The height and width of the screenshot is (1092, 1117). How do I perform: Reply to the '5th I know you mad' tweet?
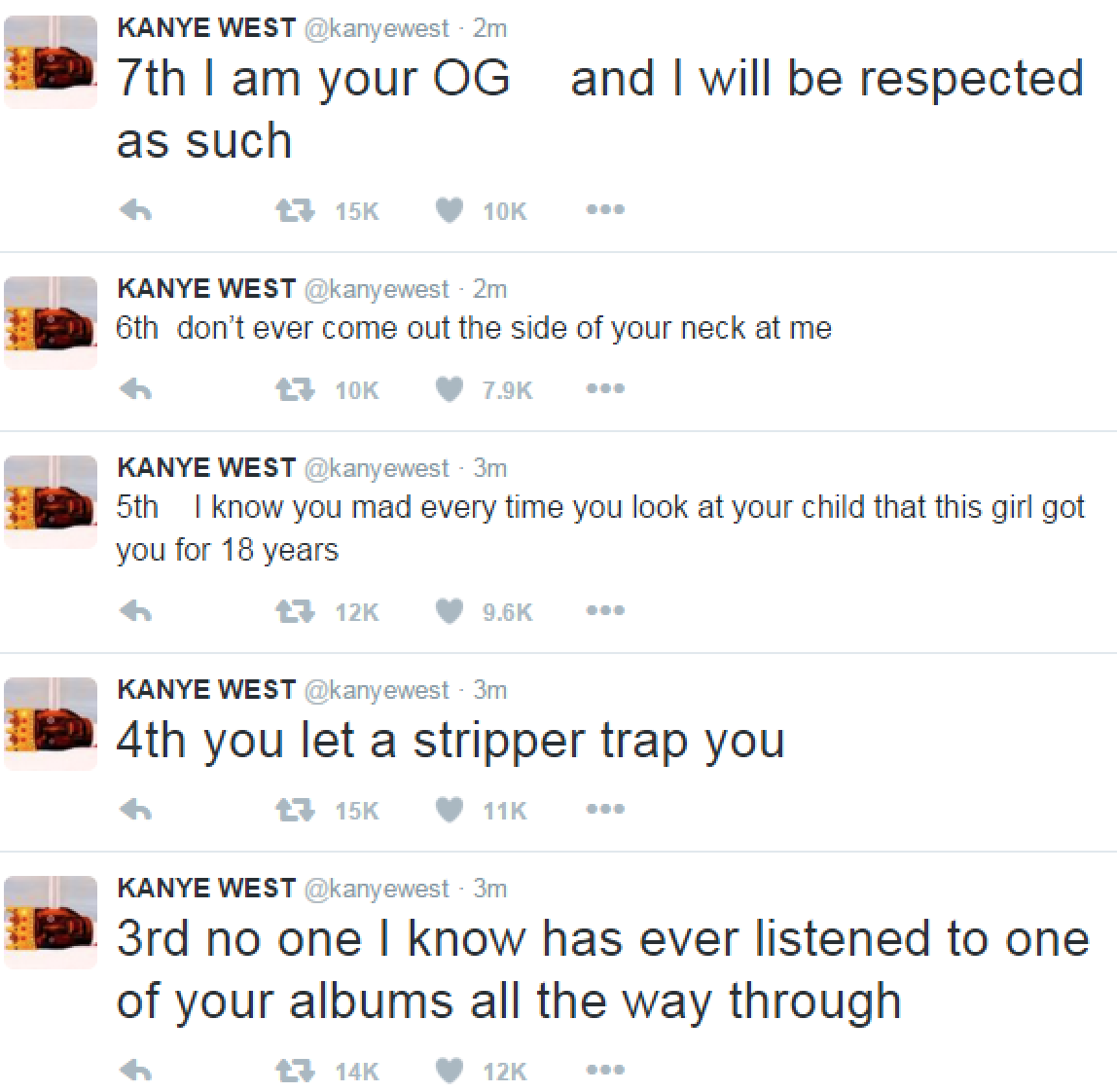pos(135,611)
